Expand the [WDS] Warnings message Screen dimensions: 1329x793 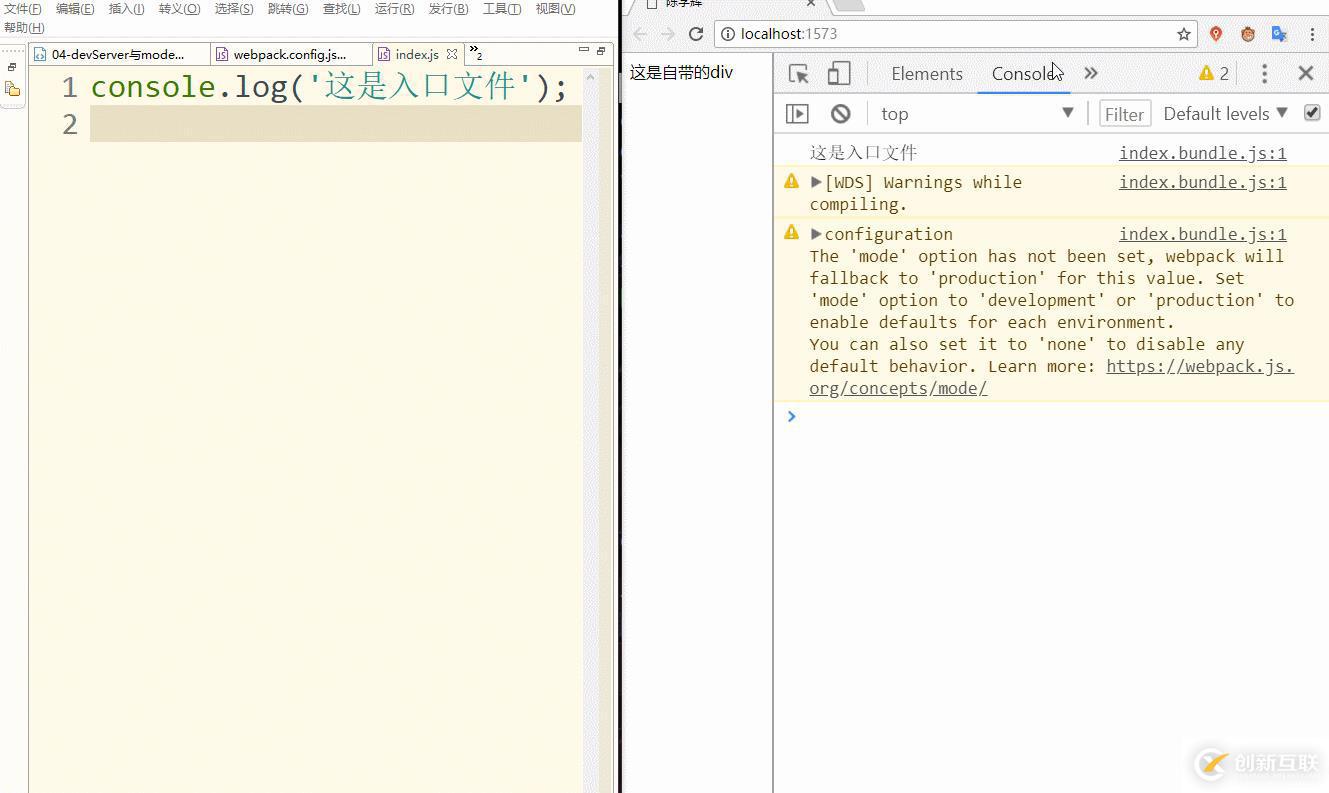coord(816,182)
